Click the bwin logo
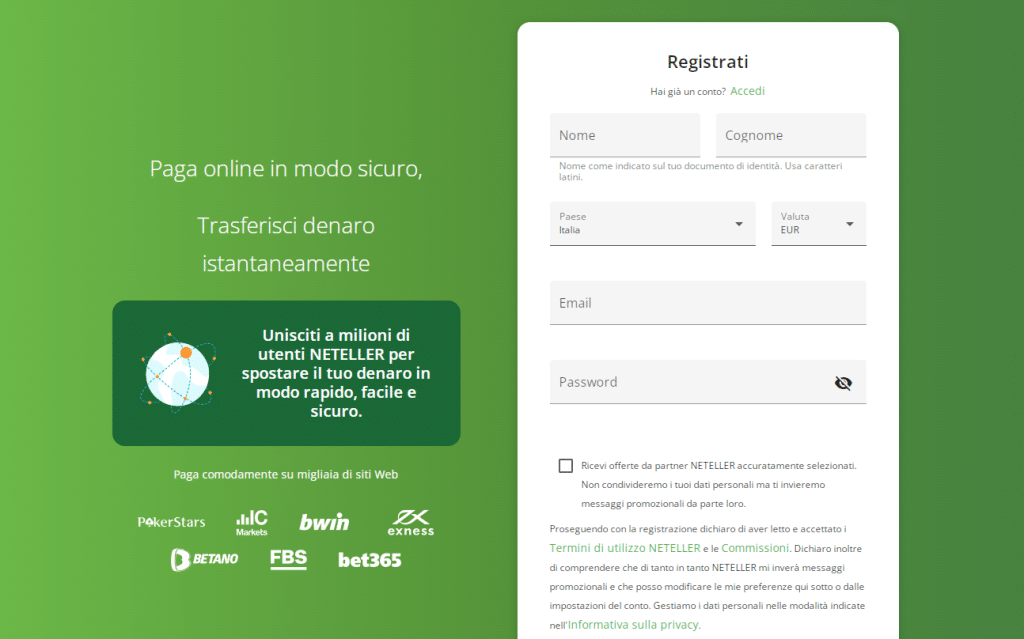The height and width of the screenshot is (639, 1024). [x=324, y=522]
